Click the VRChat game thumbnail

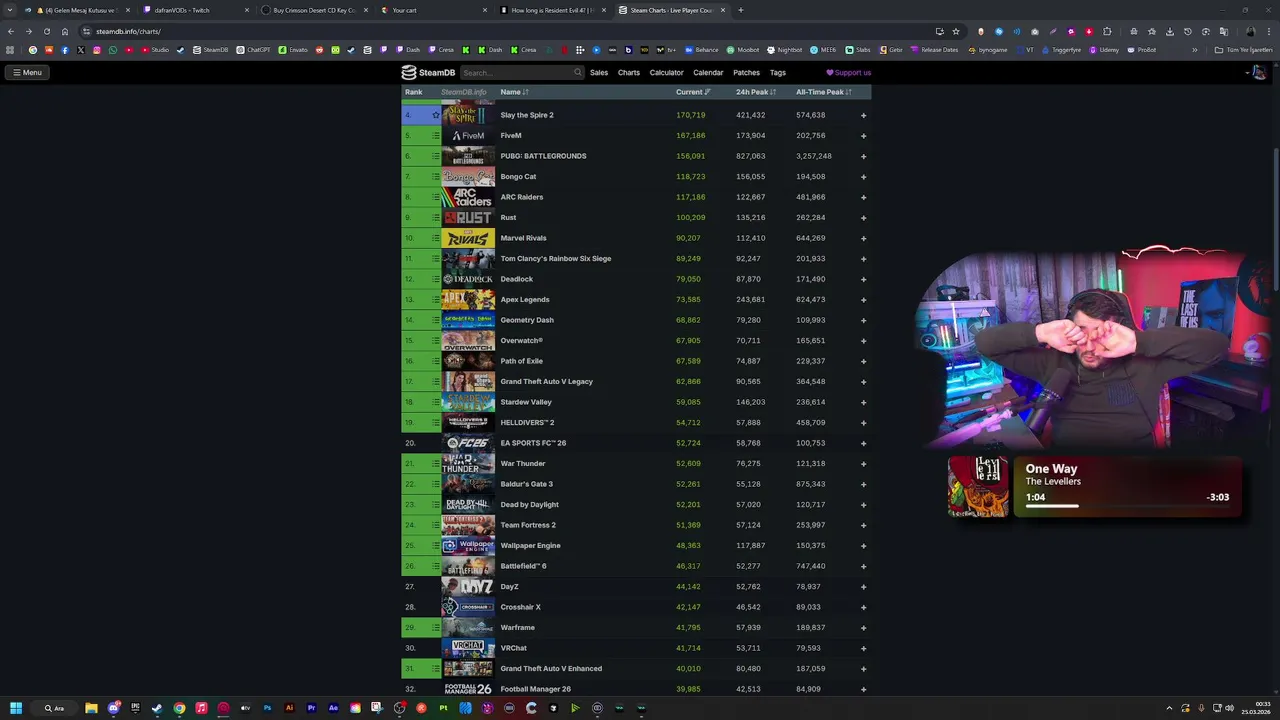pos(468,648)
